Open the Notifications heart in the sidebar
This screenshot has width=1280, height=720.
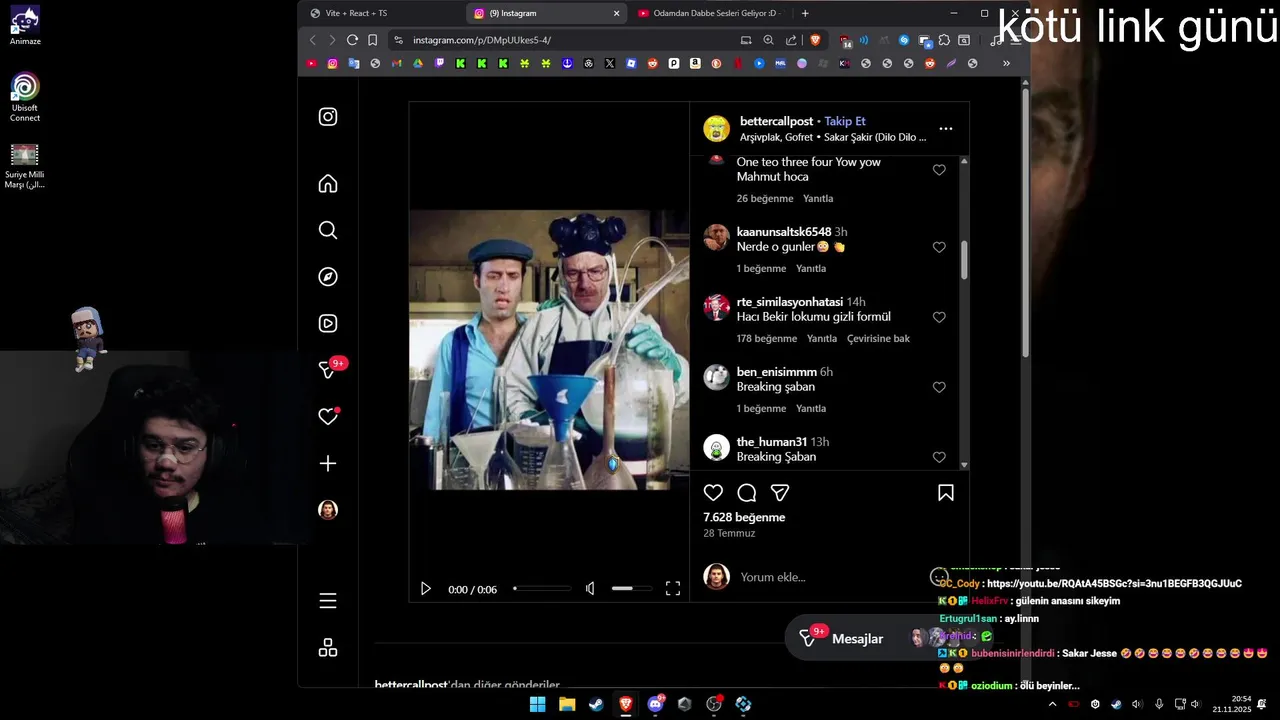tap(328, 416)
